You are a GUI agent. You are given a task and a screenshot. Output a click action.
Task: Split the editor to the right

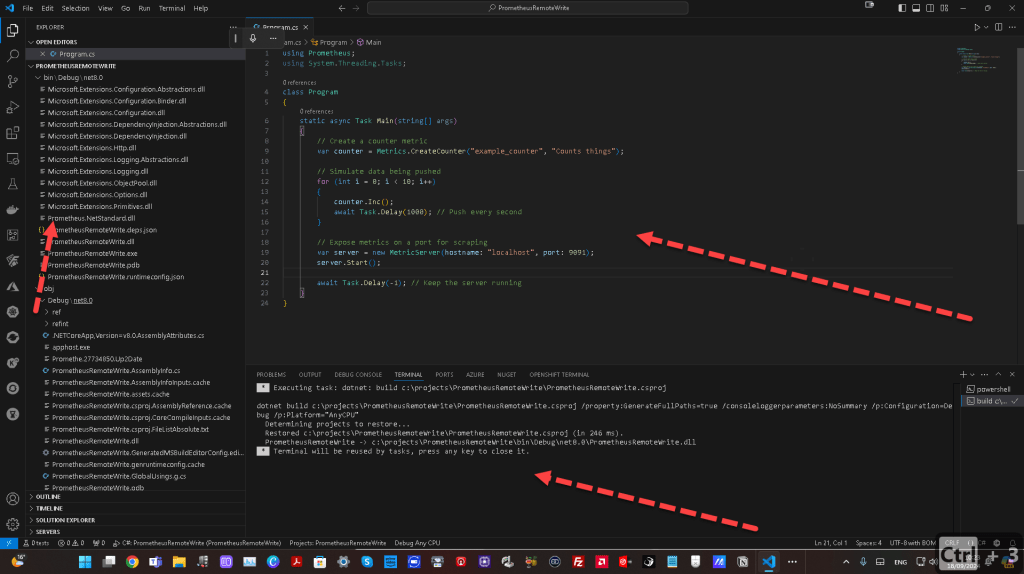click(x=999, y=27)
